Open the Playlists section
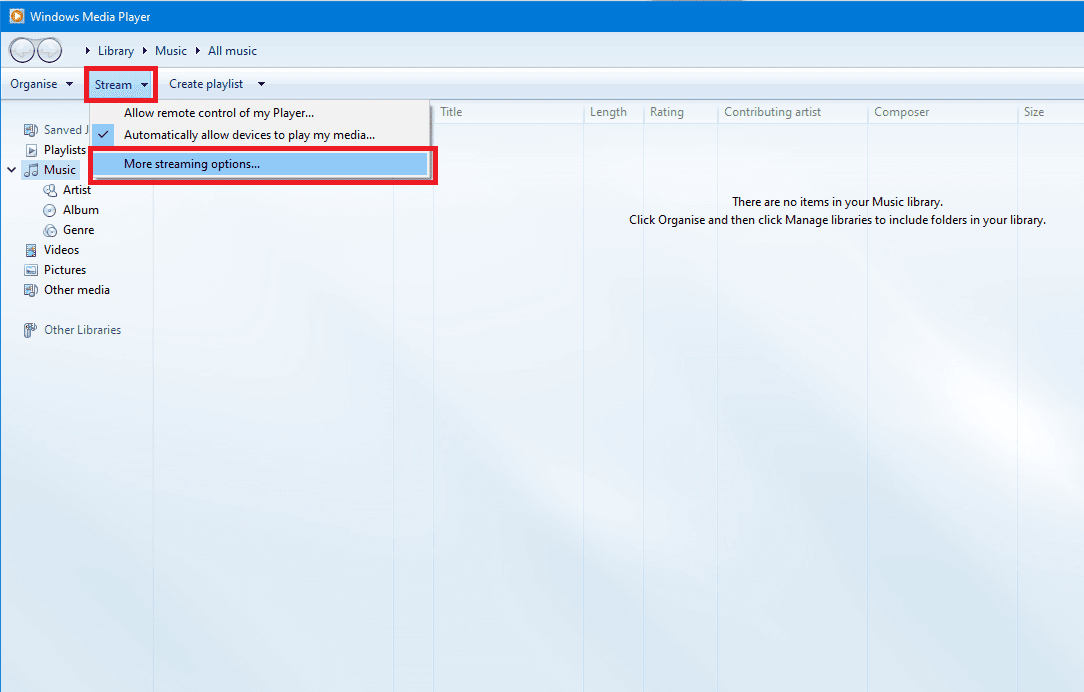 [x=61, y=149]
